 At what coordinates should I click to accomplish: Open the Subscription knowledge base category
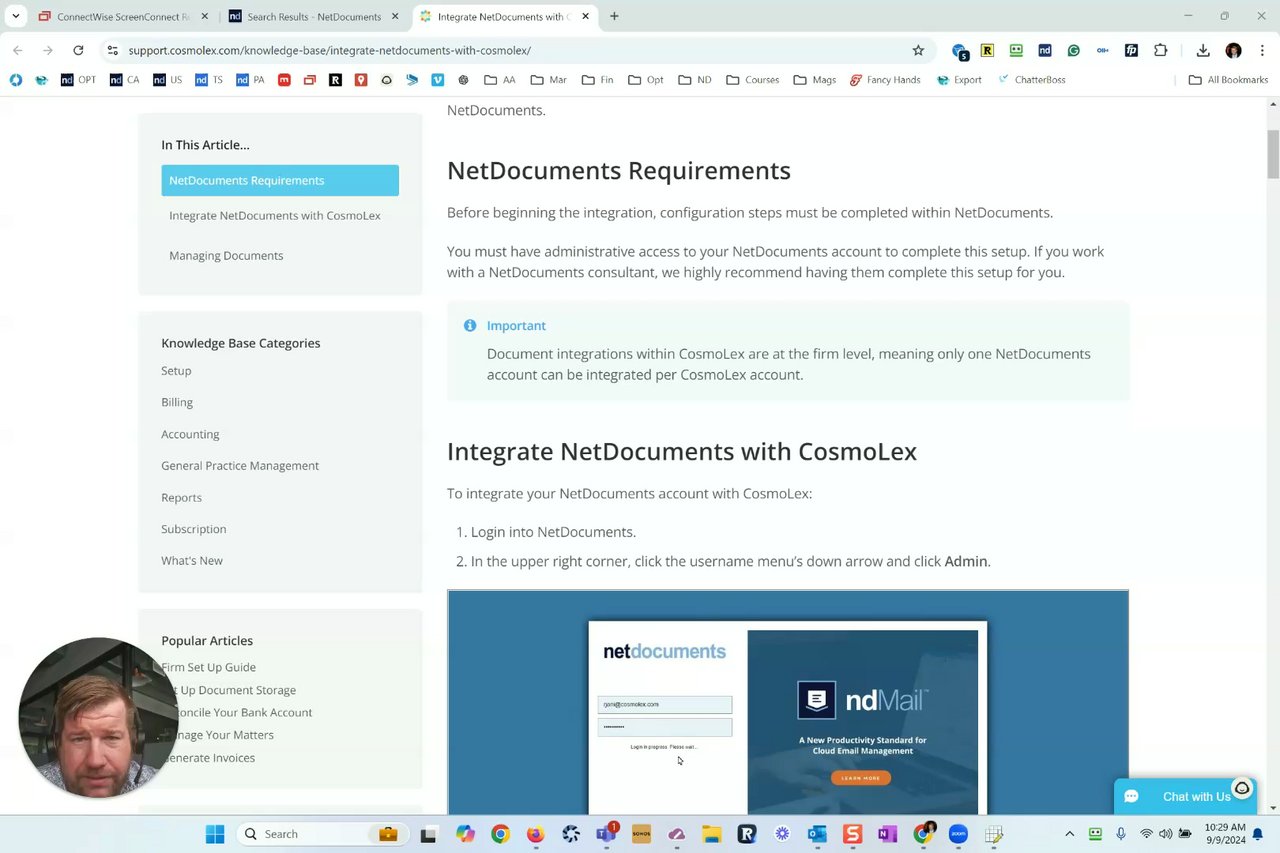pyautogui.click(x=194, y=529)
